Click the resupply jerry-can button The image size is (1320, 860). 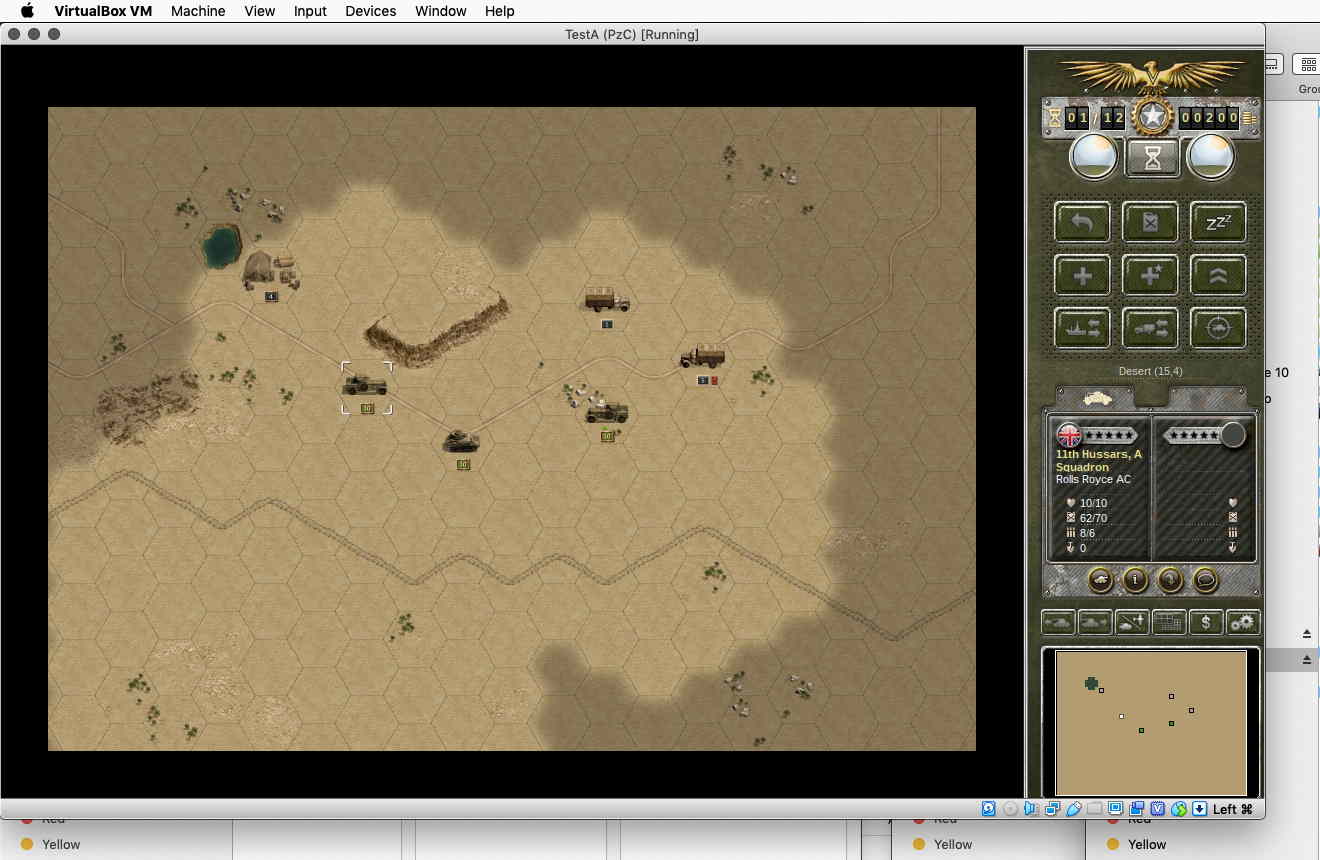(1150, 222)
